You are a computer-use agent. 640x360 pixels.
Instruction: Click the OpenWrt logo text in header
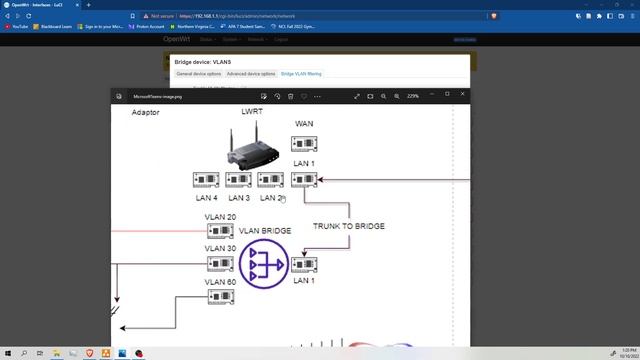[x=176, y=39]
